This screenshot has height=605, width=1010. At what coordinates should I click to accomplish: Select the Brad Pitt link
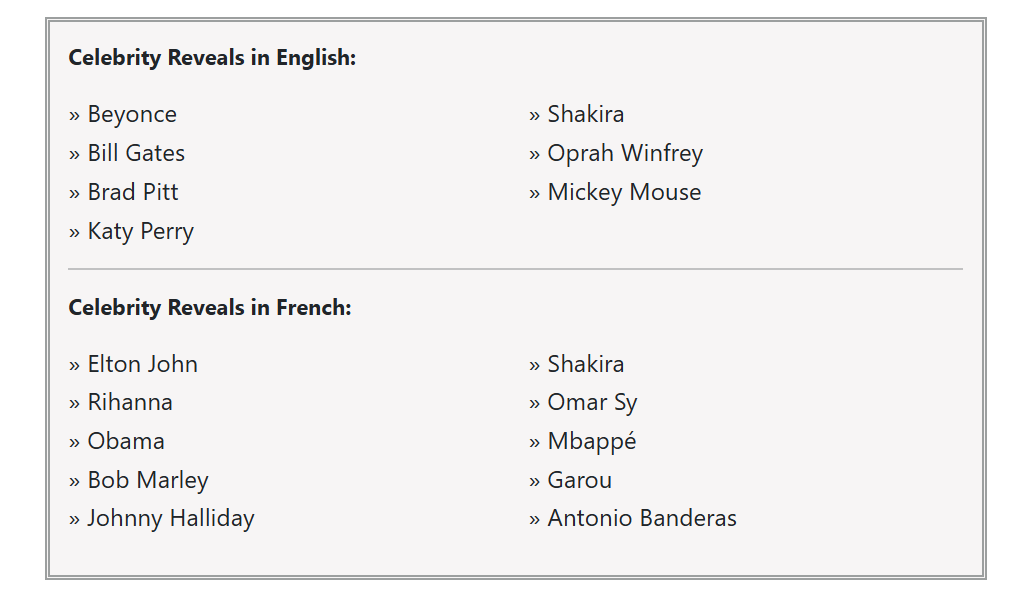[133, 192]
